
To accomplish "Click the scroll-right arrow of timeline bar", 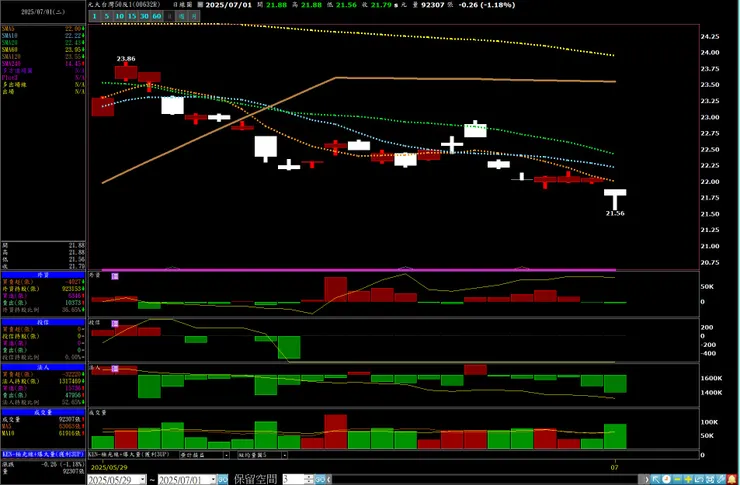I will pos(647,479).
